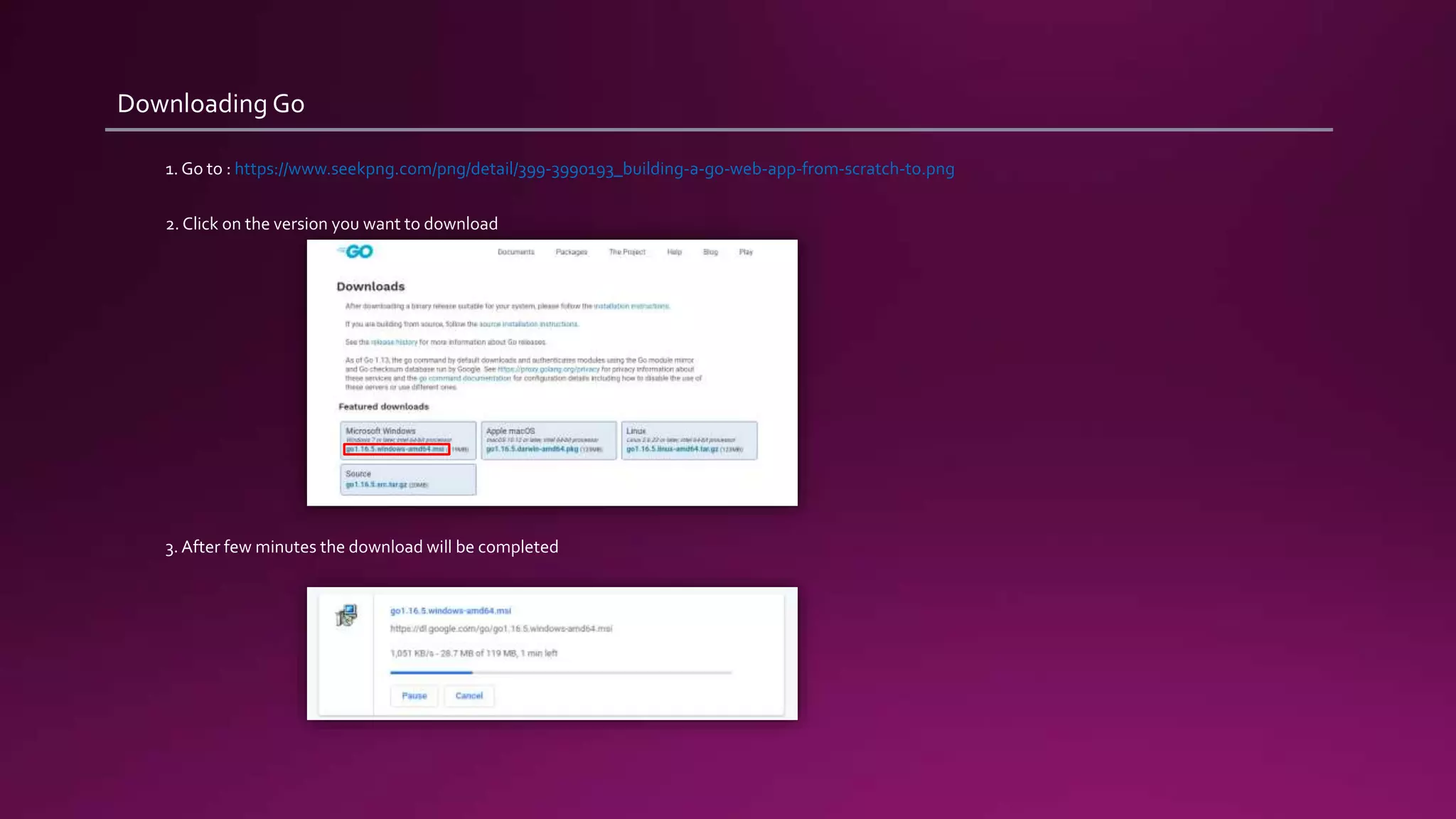The image size is (1456, 819).
Task: Open the go command documentation link
Action: [464, 378]
